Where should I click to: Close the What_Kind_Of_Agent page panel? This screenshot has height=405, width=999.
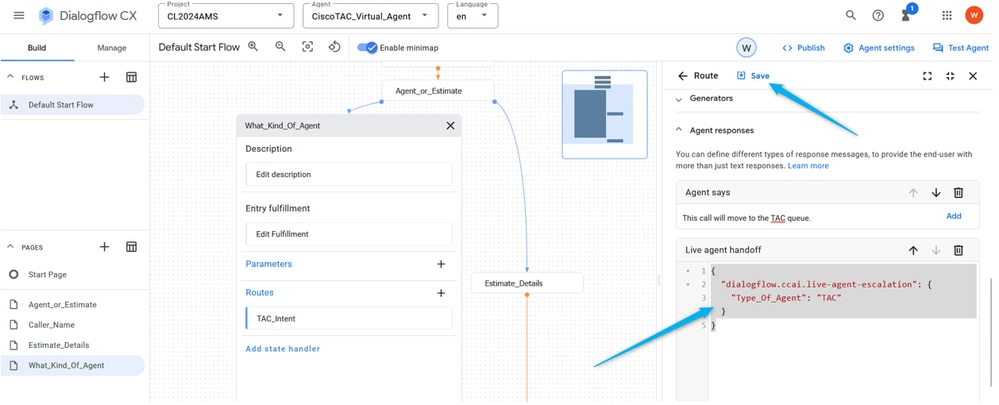(x=450, y=125)
